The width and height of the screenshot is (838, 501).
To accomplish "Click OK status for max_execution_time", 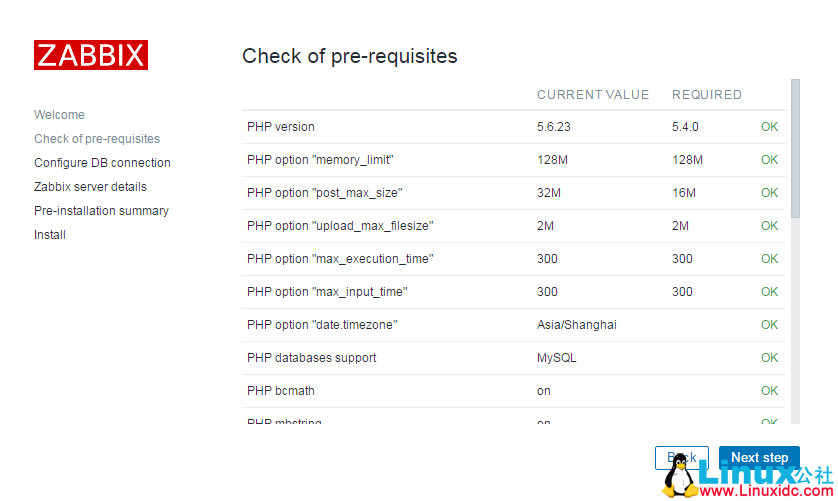I will click(769, 259).
